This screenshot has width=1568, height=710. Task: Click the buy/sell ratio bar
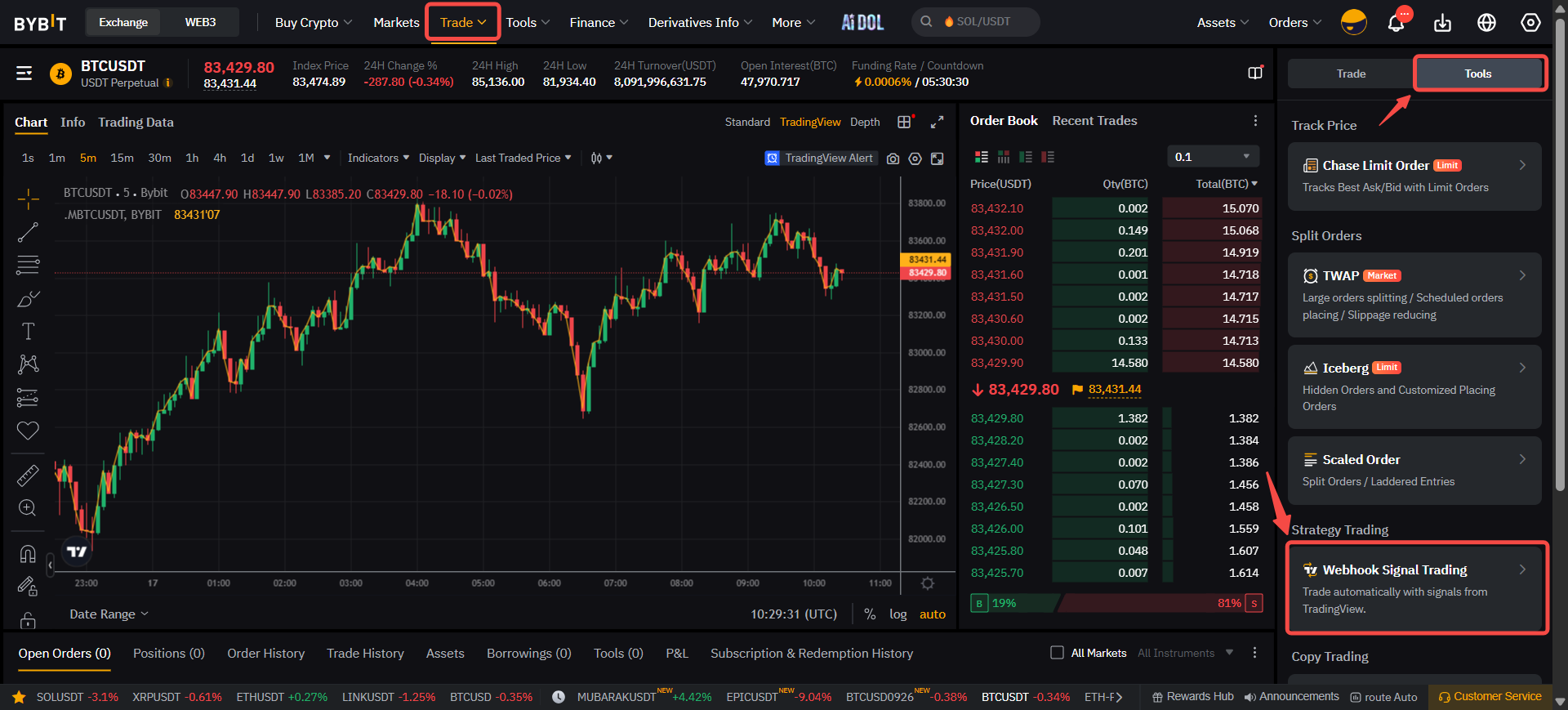tap(1116, 604)
